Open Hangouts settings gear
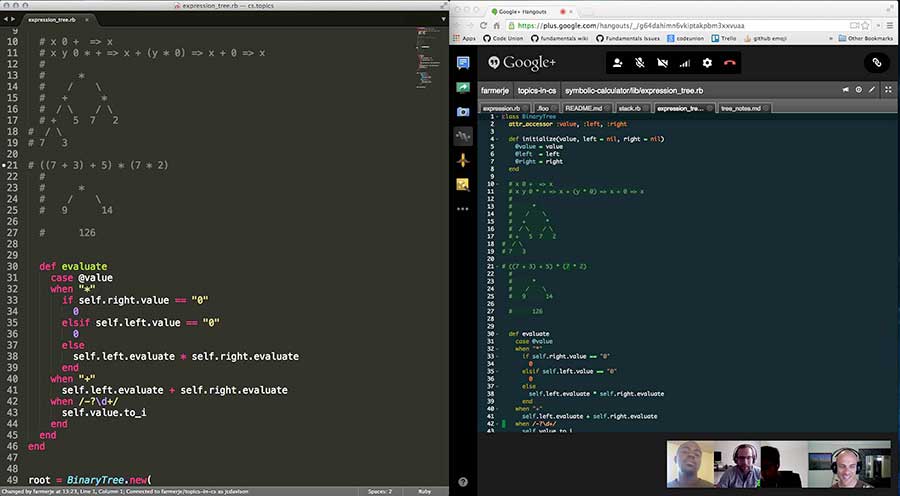The image size is (900, 496). [x=707, y=62]
